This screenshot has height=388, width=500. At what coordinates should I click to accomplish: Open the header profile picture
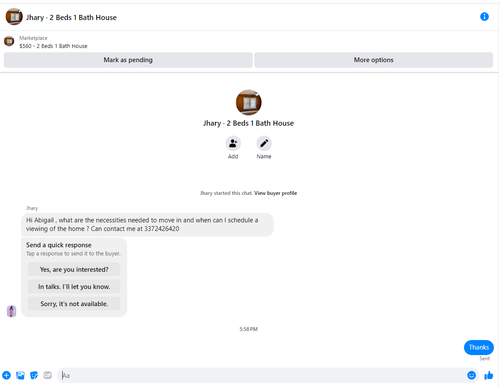click(14, 17)
